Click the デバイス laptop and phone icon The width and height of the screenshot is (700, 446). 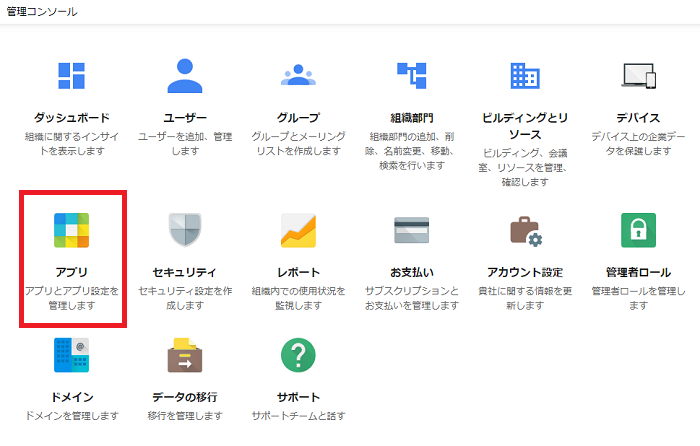pos(638,75)
